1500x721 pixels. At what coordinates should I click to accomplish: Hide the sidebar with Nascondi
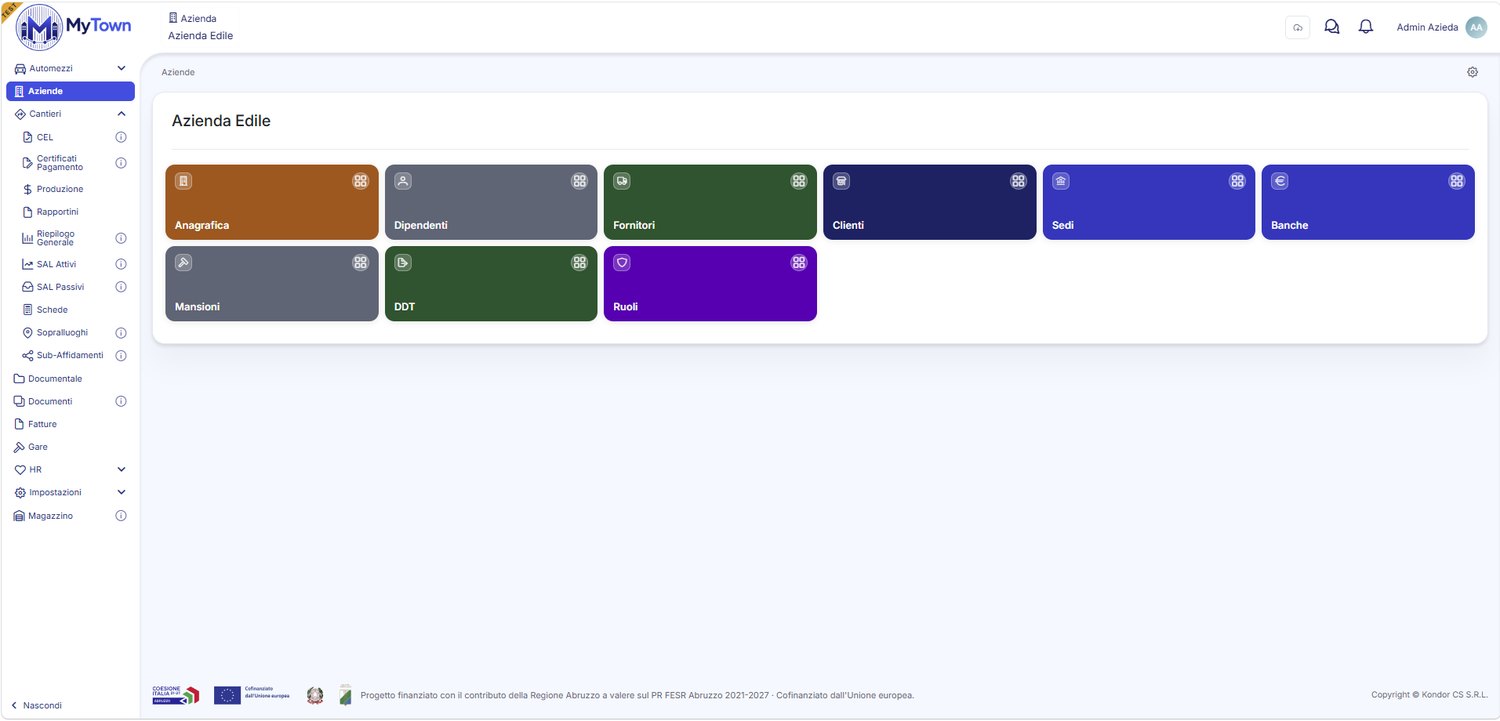(x=37, y=705)
